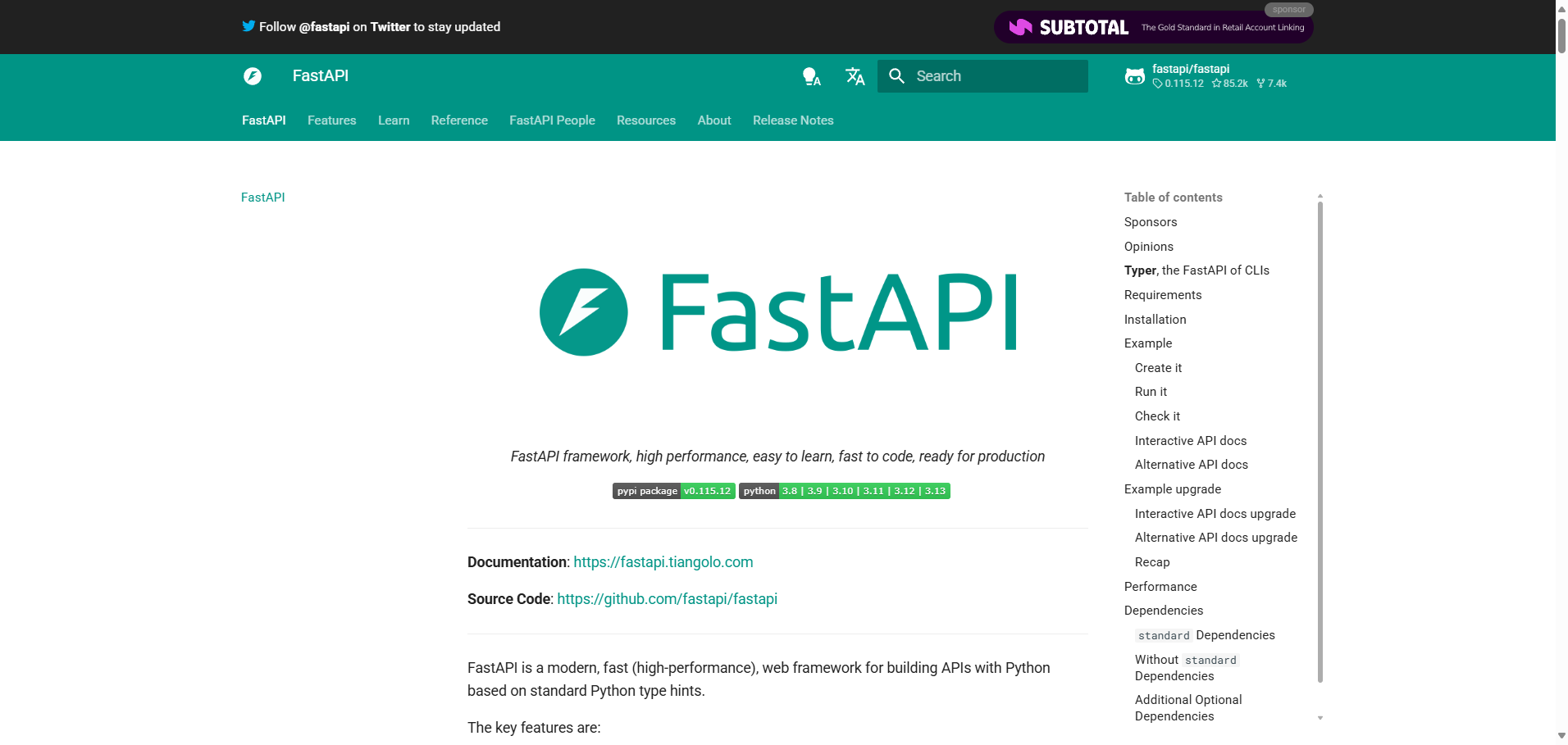Click the python versions badge

tap(845, 491)
